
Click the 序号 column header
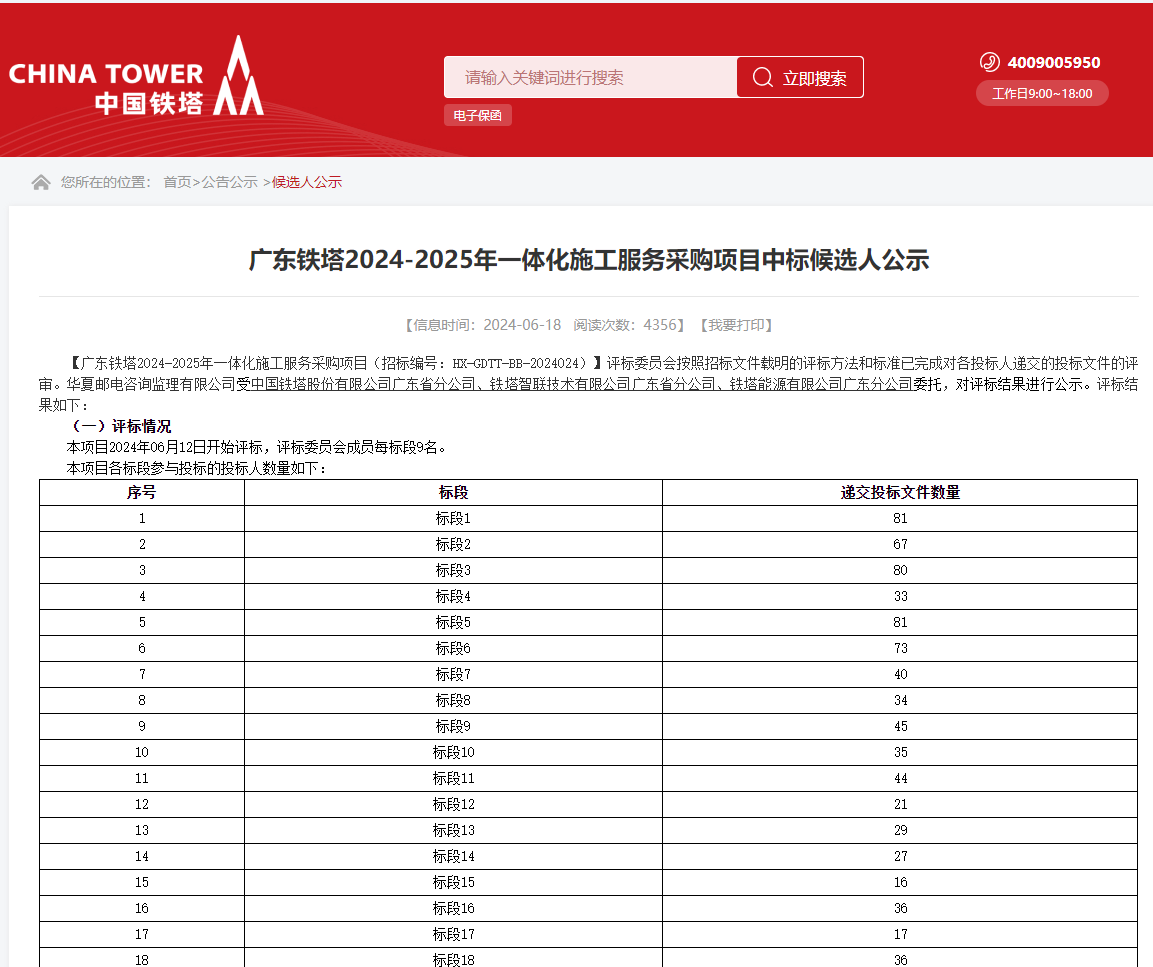pyautogui.click(x=141, y=492)
